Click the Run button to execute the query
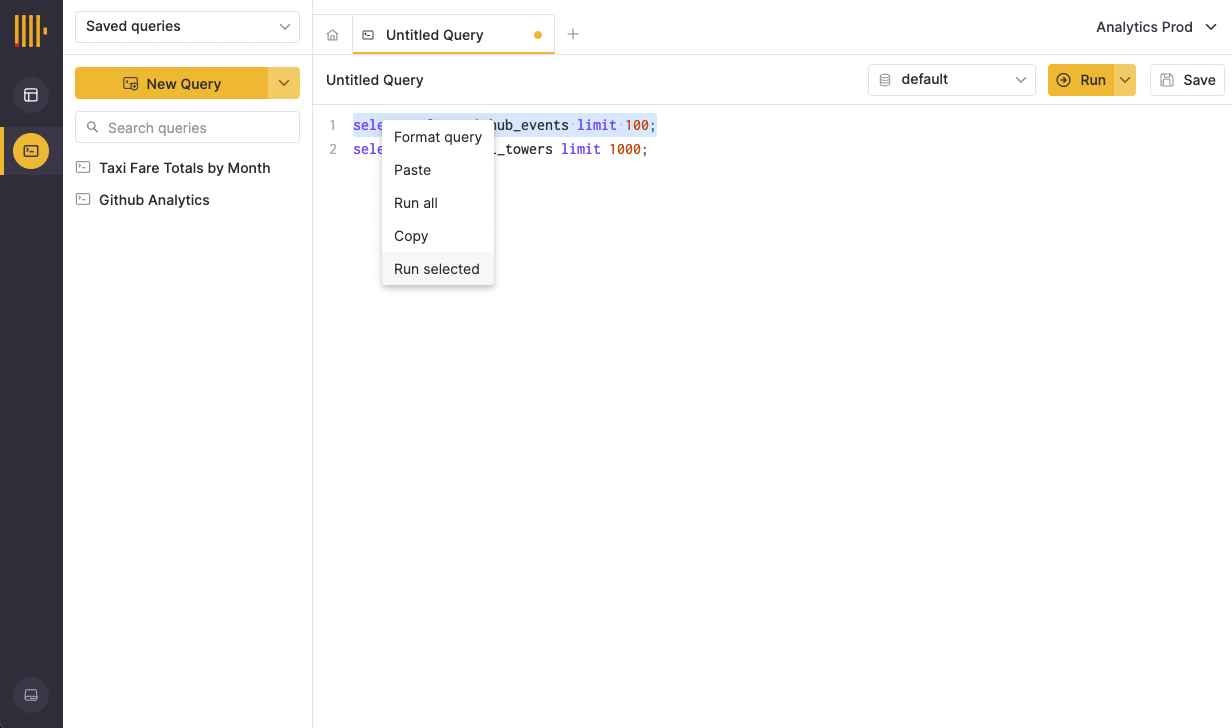The image size is (1232, 728). click(1085, 79)
